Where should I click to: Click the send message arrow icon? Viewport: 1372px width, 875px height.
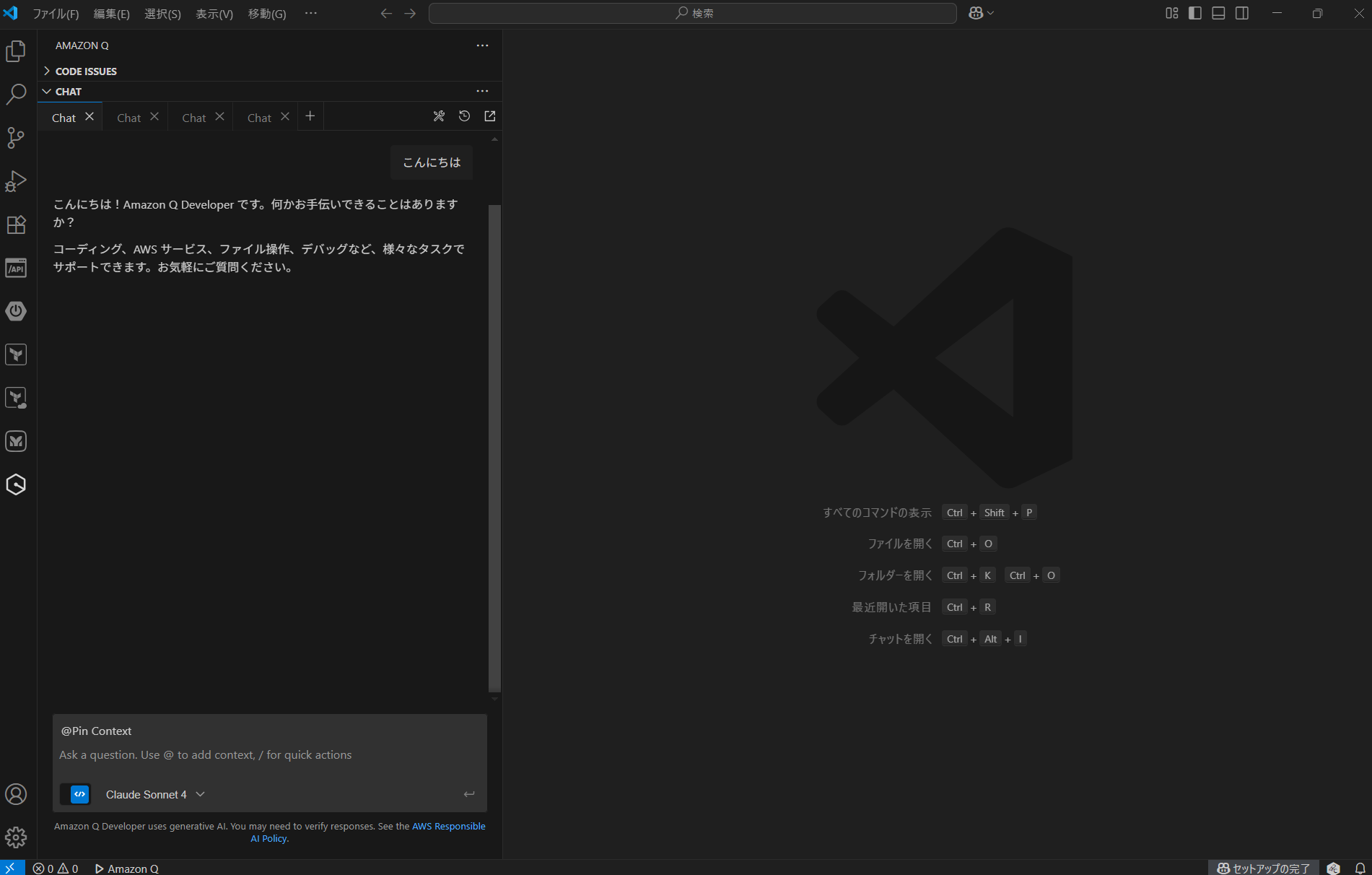(469, 794)
